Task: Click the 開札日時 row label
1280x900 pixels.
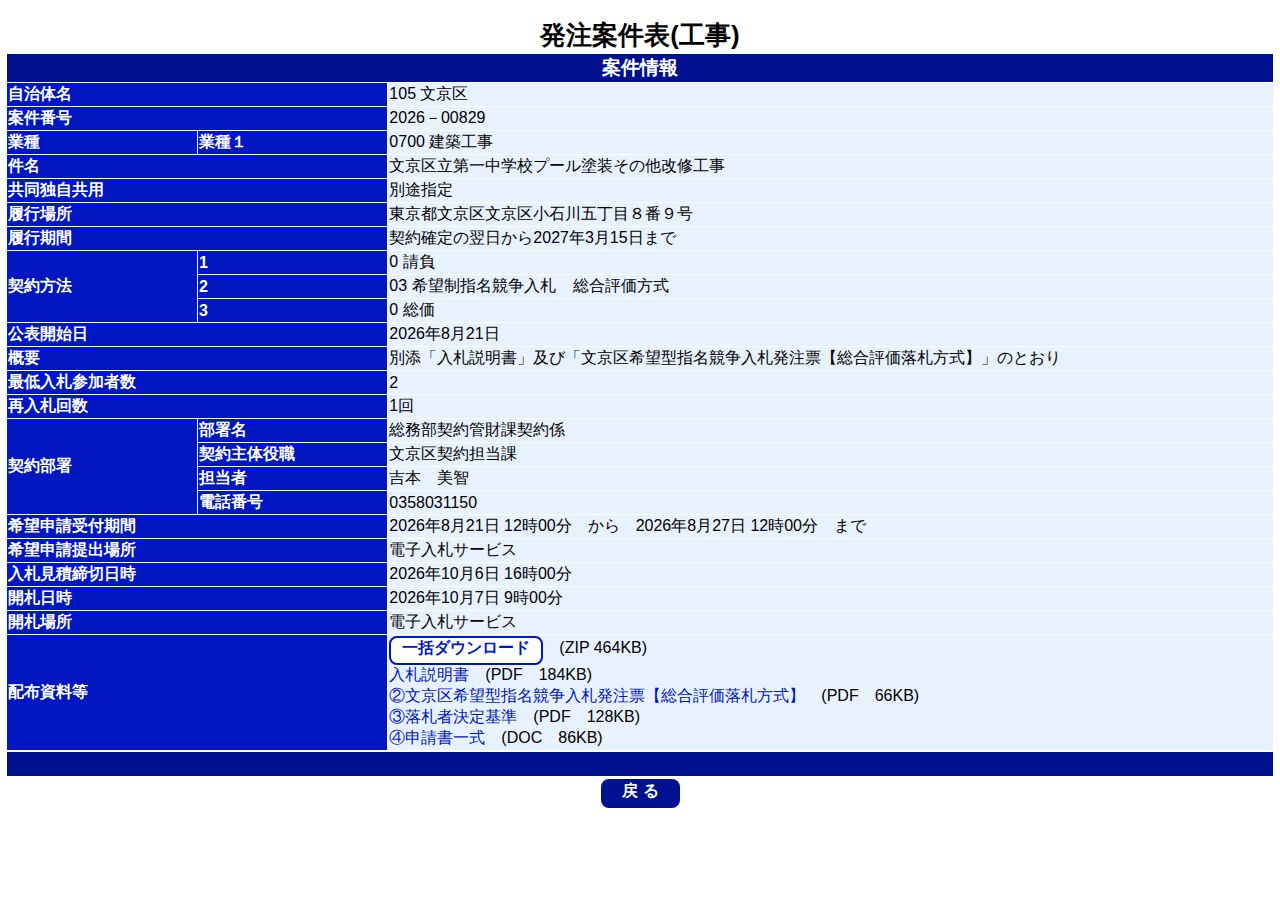Action: pos(197,598)
